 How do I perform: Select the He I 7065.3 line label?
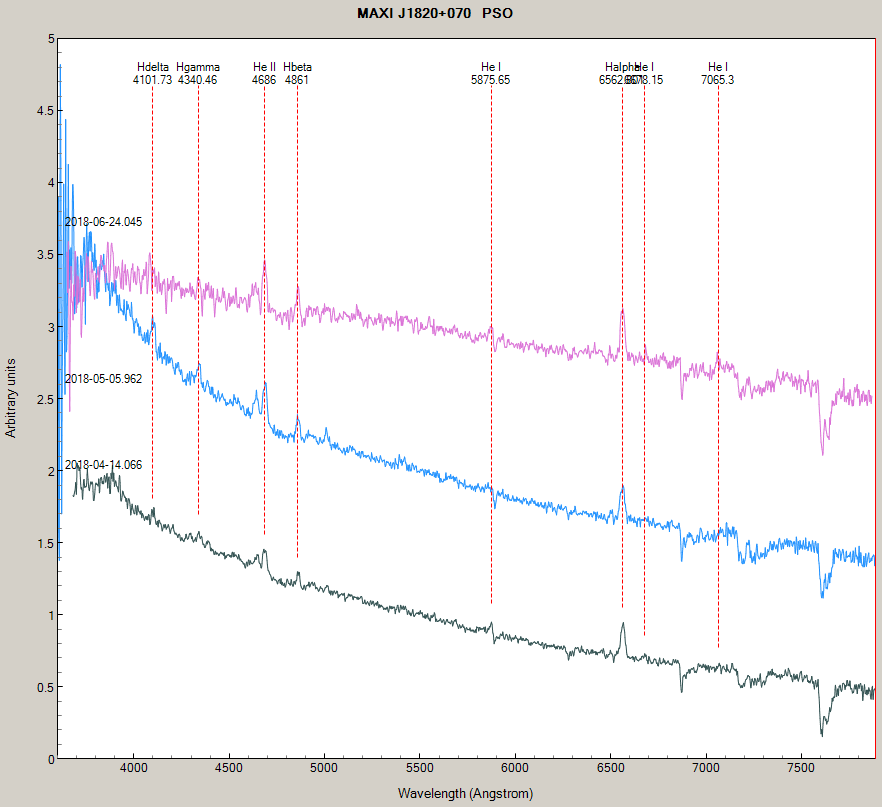[717, 74]
